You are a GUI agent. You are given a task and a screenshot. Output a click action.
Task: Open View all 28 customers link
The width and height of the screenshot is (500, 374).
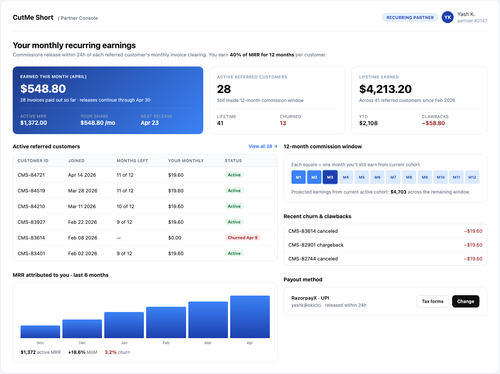pyautogui.click(x=263, y=146)
